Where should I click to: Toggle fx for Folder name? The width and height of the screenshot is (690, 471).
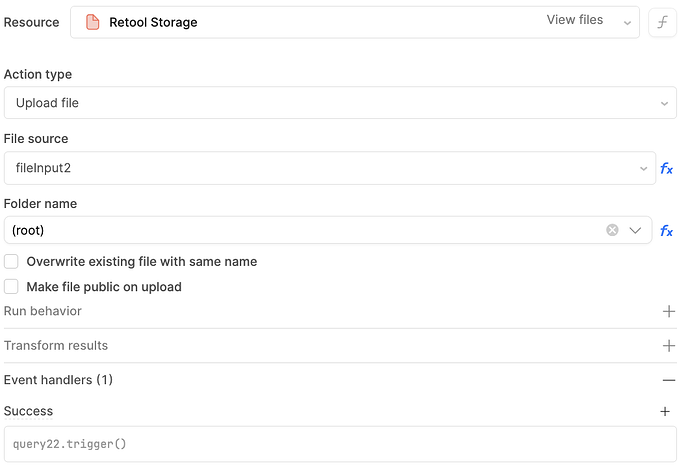pyautogui.click(x=667, y=231)
